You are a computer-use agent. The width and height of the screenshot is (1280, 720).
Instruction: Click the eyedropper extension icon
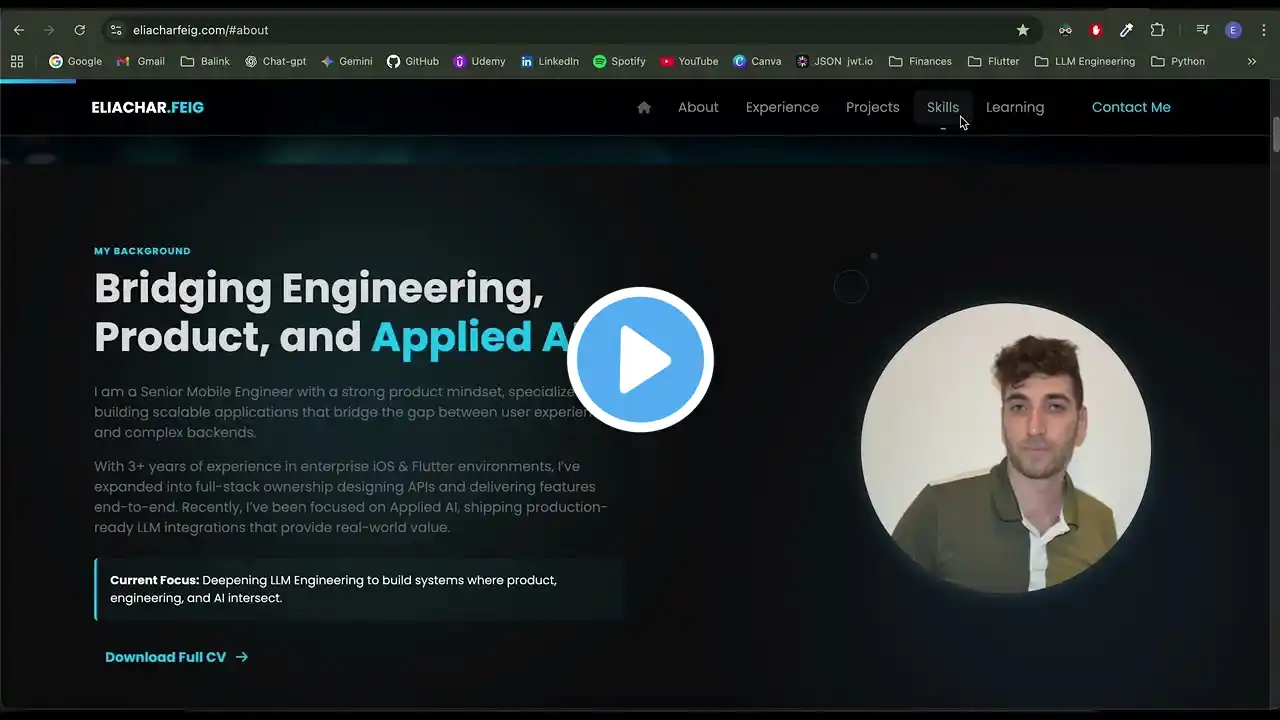pyautogui.click(x=1126, y=30)
